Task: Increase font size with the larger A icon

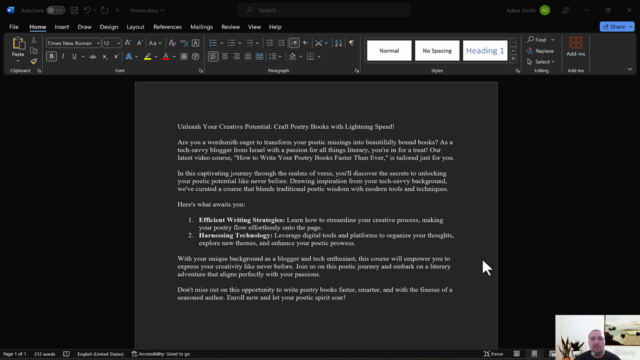Action: pyautogui.click(x=128, y=43)
